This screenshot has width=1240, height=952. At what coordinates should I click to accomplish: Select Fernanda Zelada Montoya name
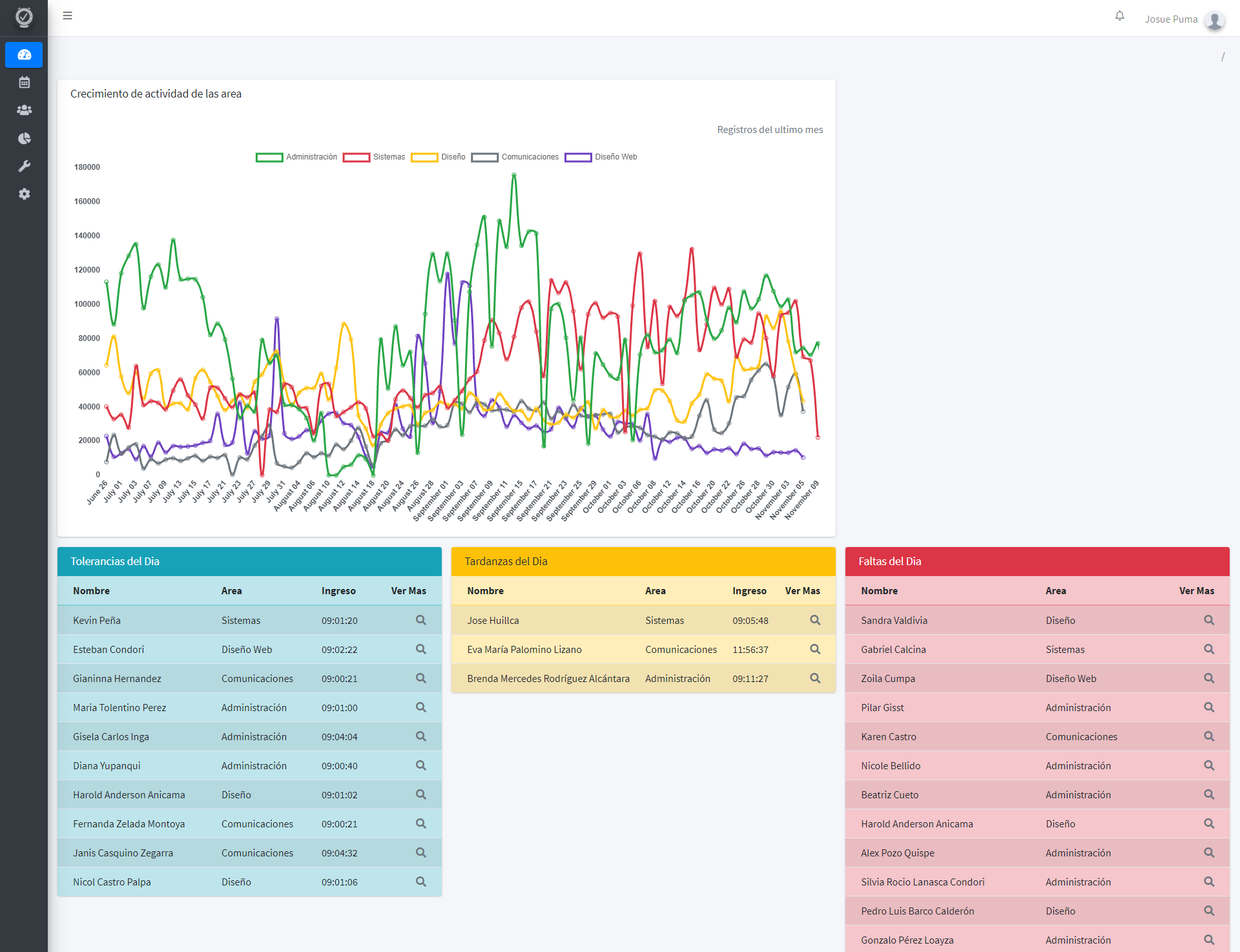coord(129,823)
